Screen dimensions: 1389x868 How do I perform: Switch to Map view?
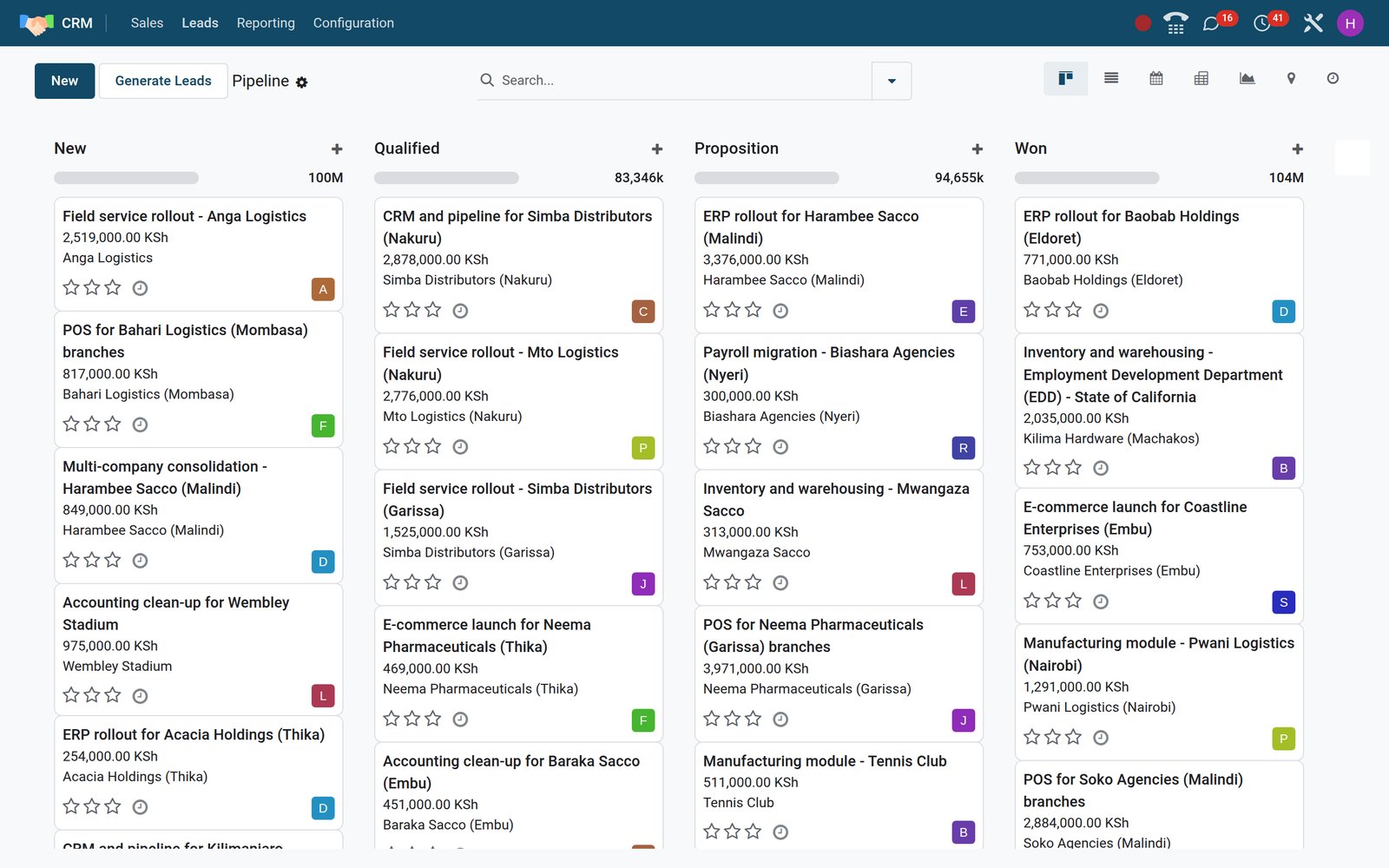(x=1291, y=79)
